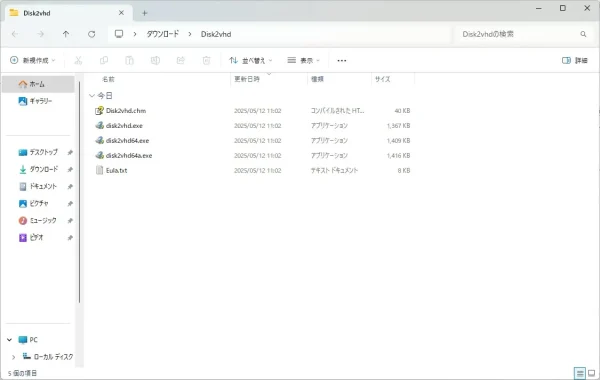Click the Rename icon in toolbar
The height and width of the screenshot is (380, 600).
(x=155, y=60)
